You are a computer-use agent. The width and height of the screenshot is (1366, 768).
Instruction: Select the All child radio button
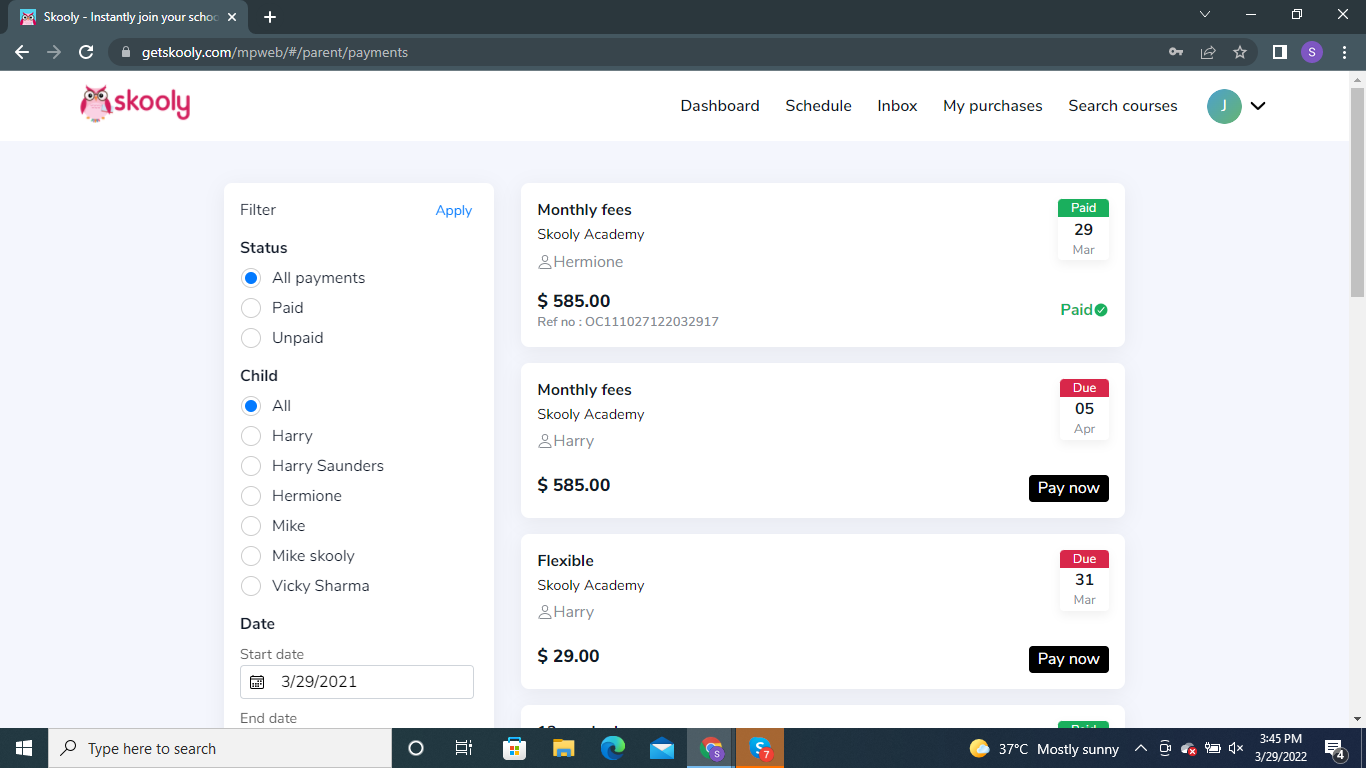coord(251,406)
